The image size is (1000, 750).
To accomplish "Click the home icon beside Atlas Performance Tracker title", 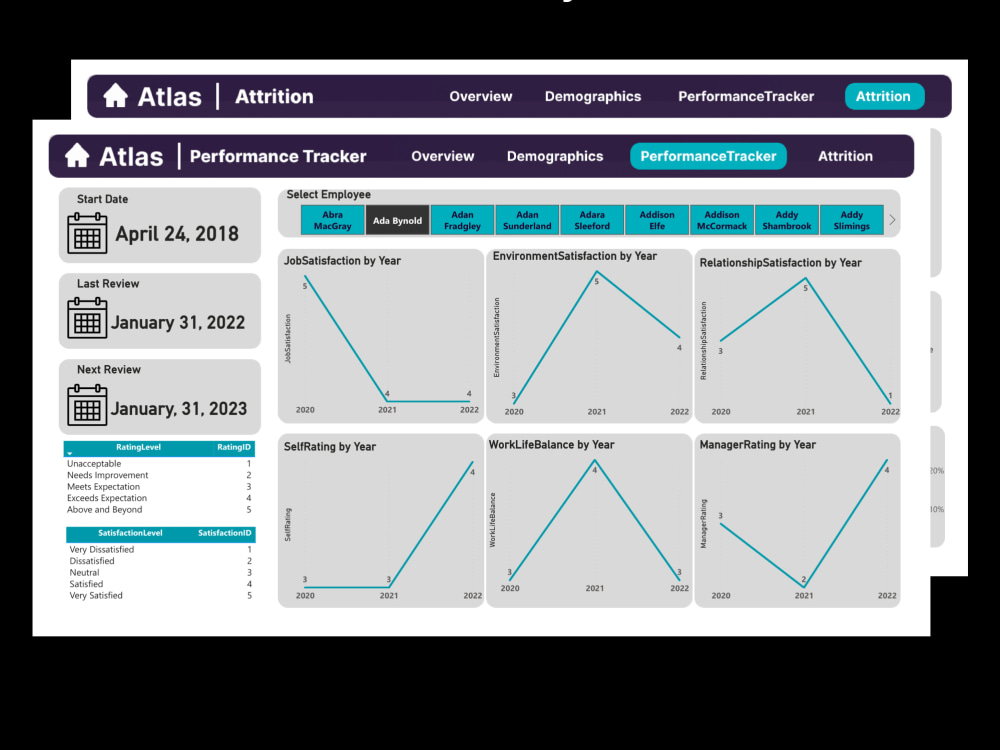I will pyautogui.click(x=79, y=156).
